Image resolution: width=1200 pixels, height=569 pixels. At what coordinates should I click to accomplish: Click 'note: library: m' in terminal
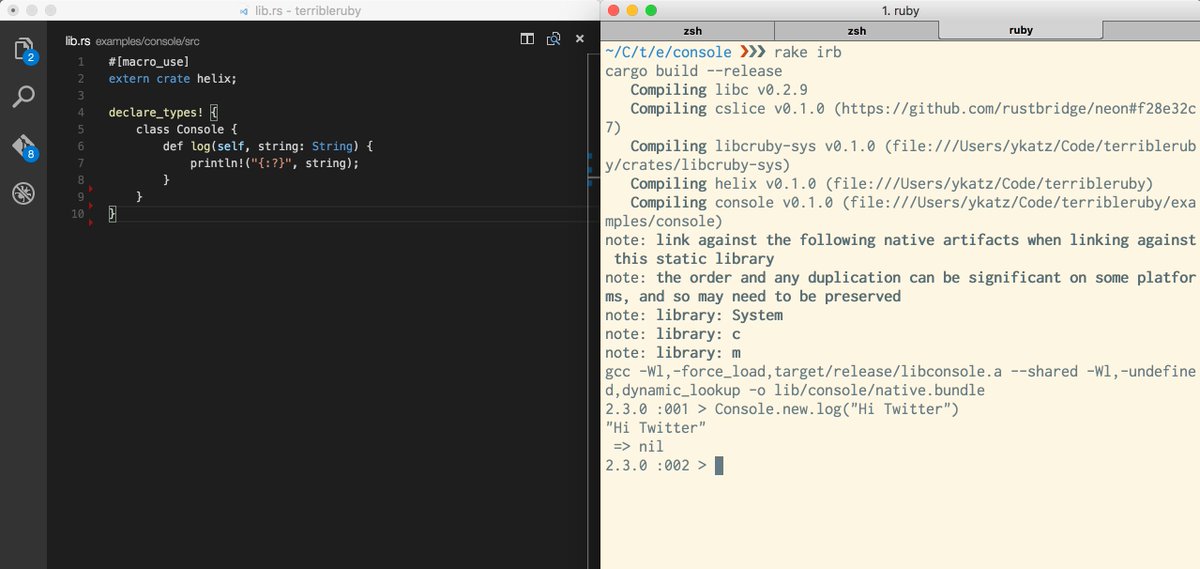pyautogui.click(x=673, y=353)
